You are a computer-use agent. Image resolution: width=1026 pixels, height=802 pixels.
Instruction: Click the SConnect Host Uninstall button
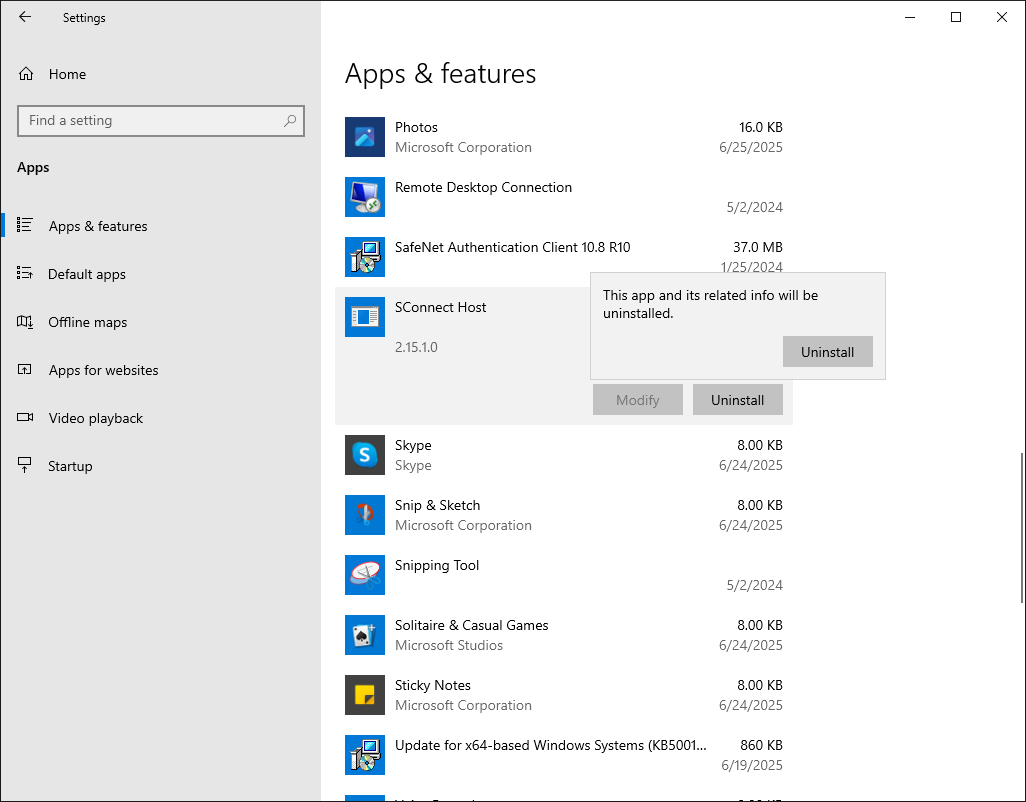coord(737,400)
